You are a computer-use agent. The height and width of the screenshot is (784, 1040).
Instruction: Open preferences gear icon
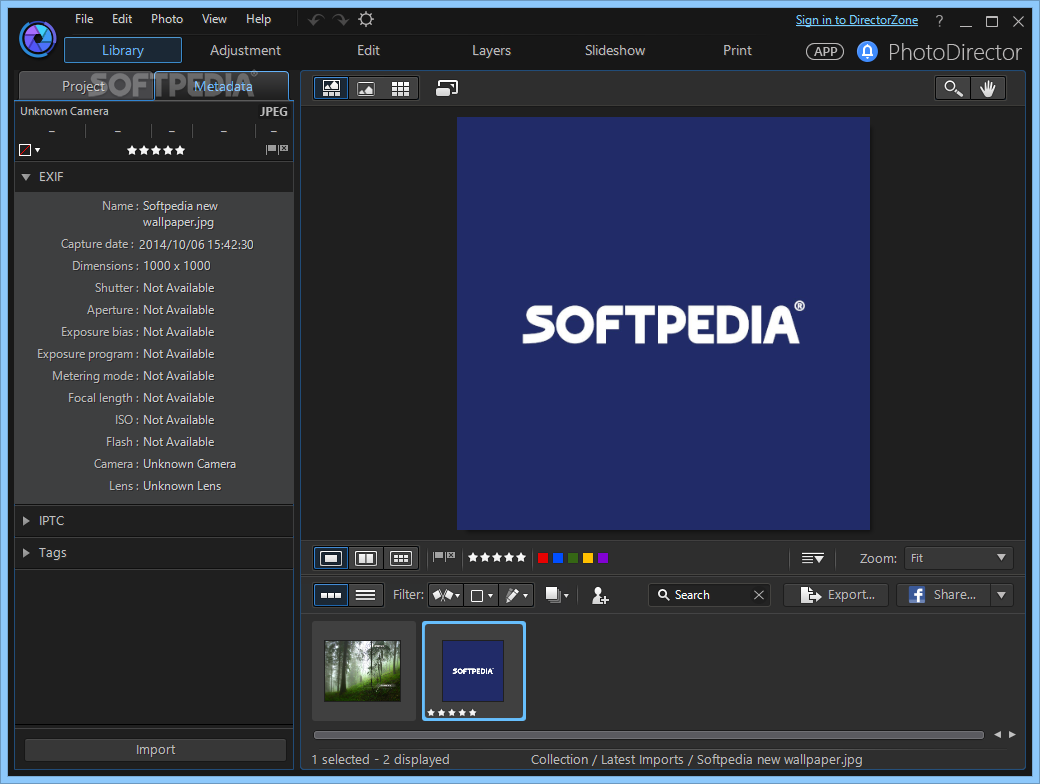(366, 19)
